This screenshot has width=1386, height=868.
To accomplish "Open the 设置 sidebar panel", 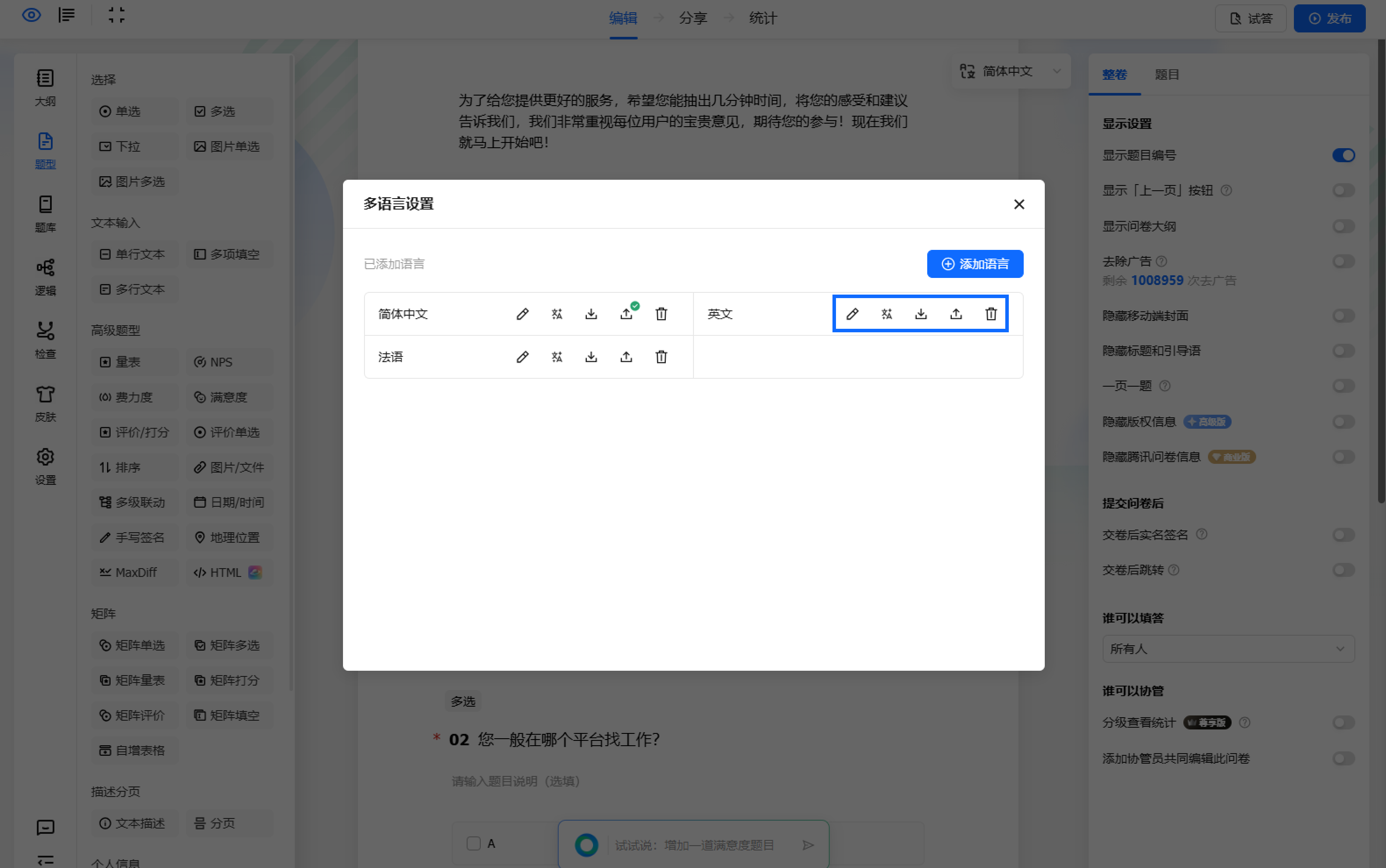I will point(45,467).
